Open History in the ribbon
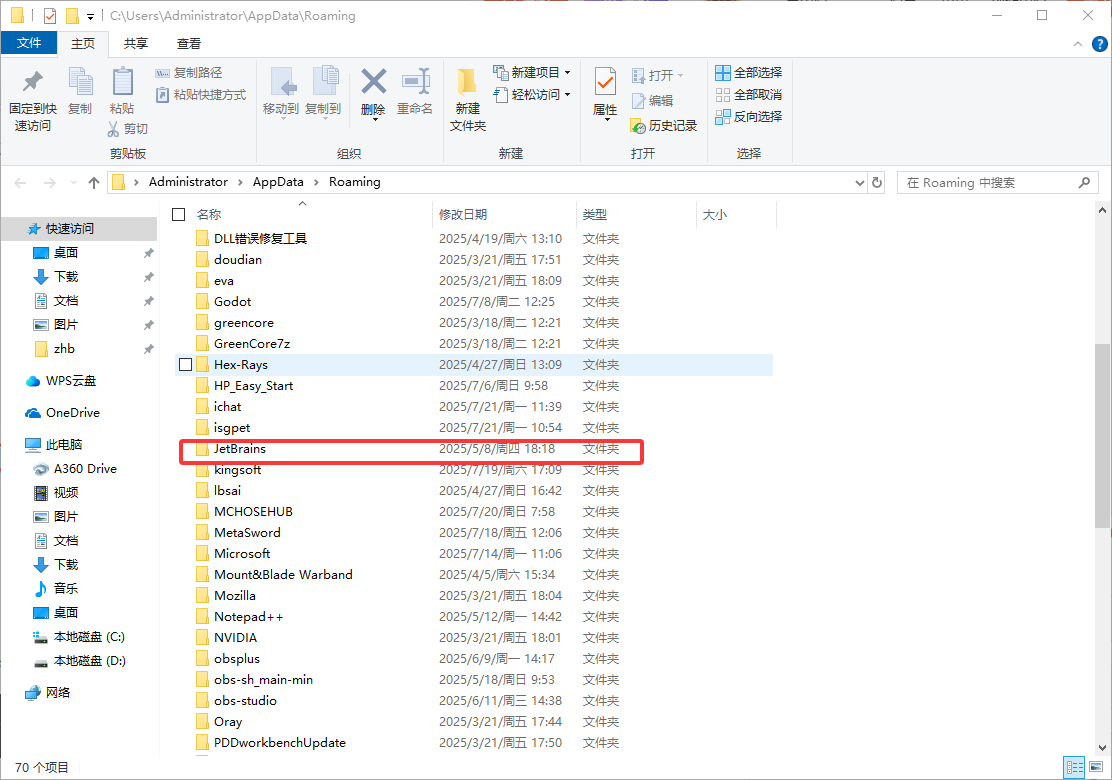Image resolution: width=1112 pixels, height=780 pixels. click(x=664, y=126)
